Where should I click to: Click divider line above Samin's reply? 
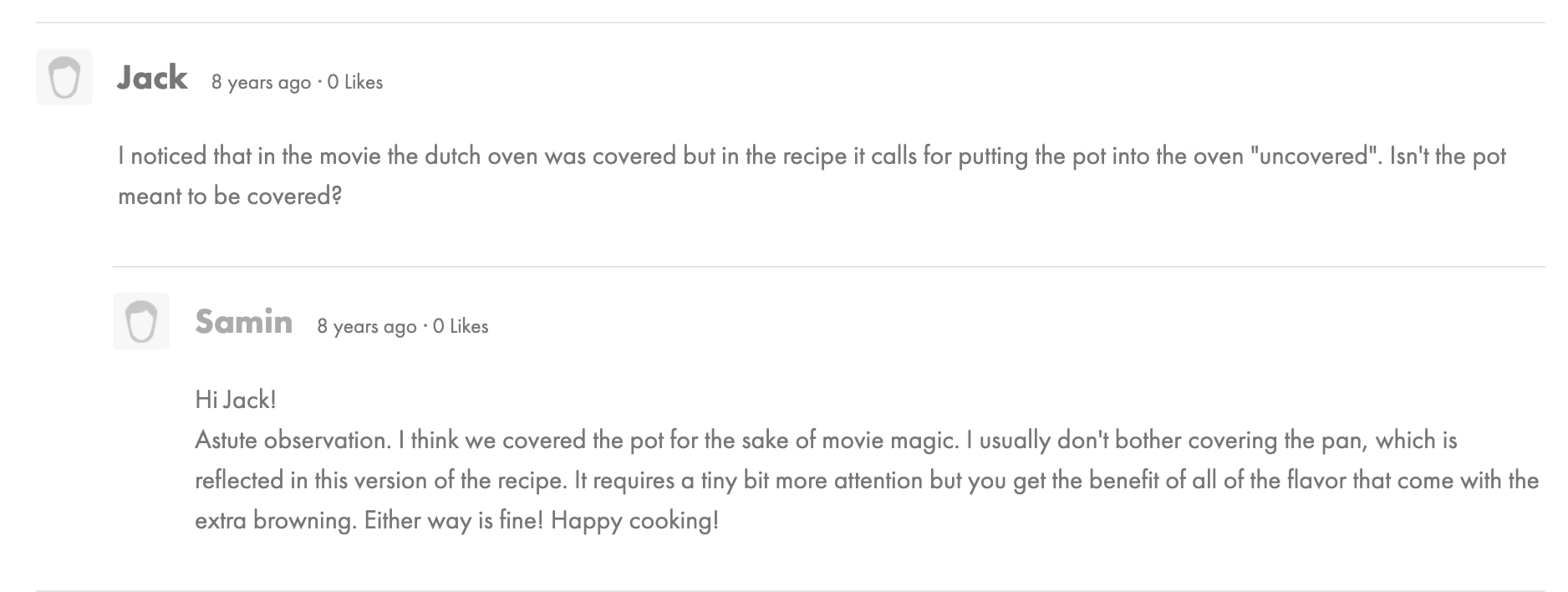(827, 267)
